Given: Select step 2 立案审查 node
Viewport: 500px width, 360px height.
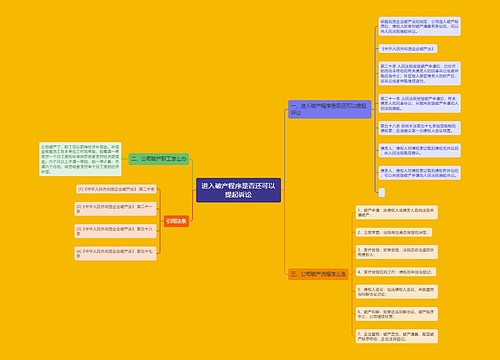Looking at the screenshot, I should 394,232.
